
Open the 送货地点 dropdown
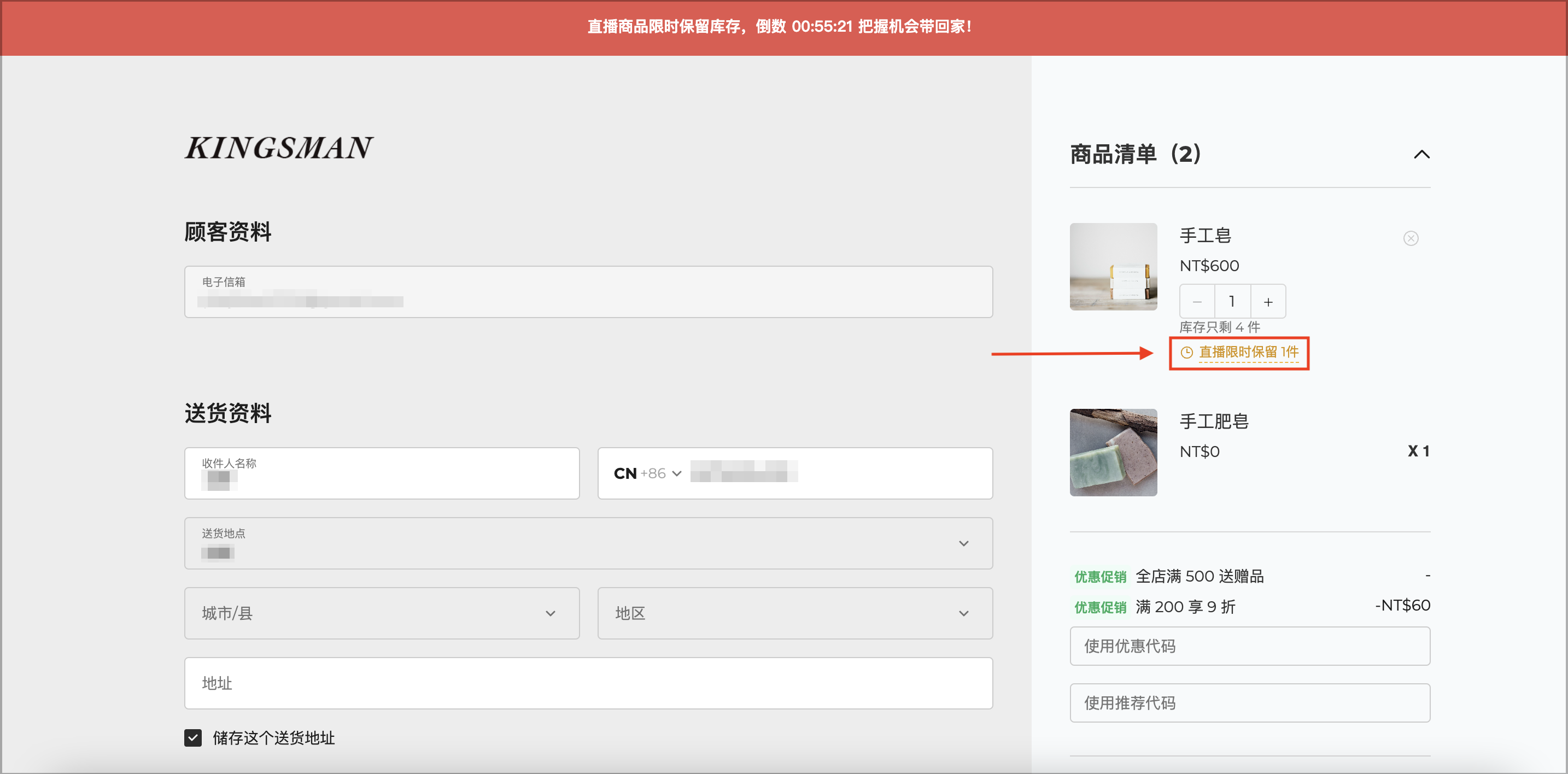pyautogui.click(x=589, y=543)
